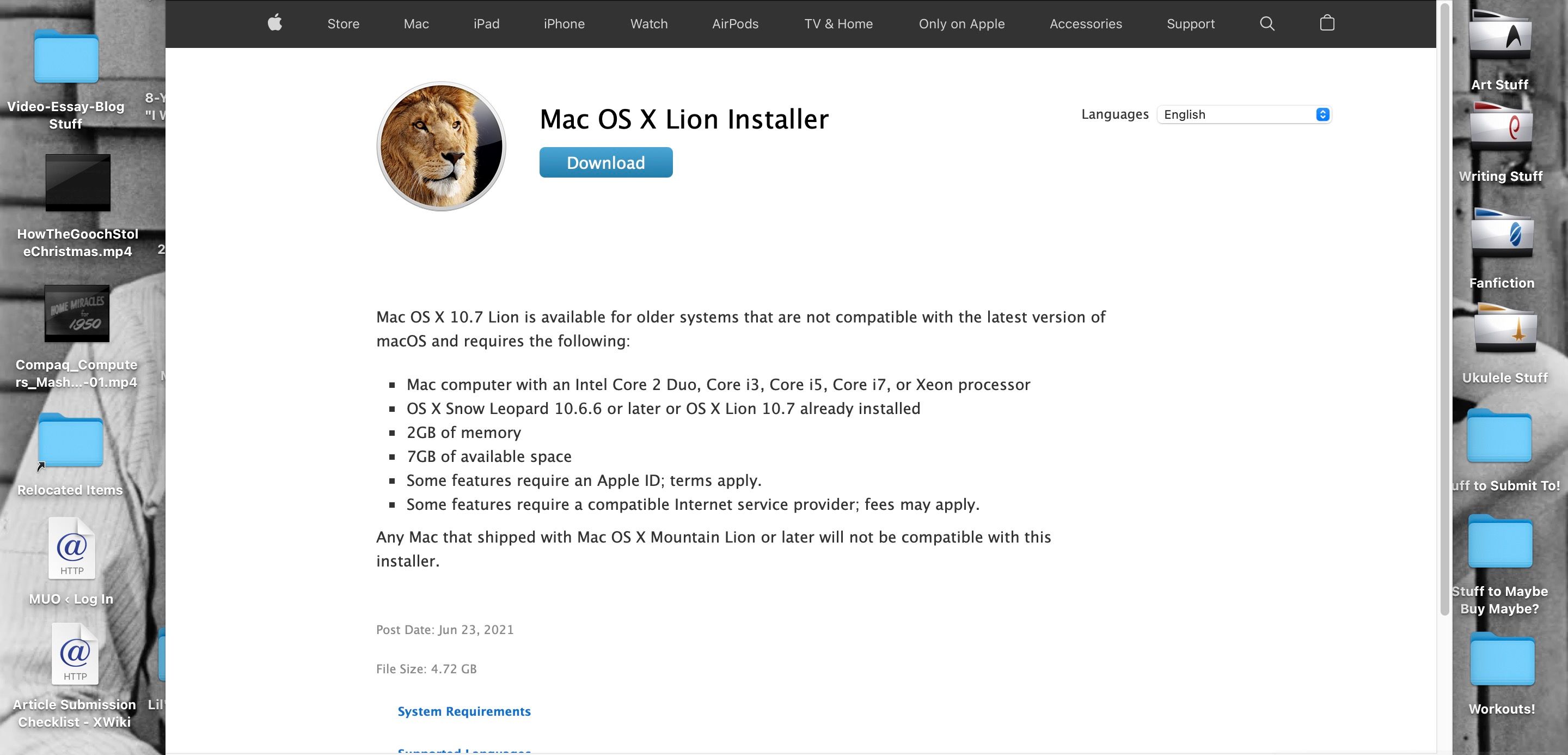Click the page's vertical scrollbar

tap(1444, 305)
